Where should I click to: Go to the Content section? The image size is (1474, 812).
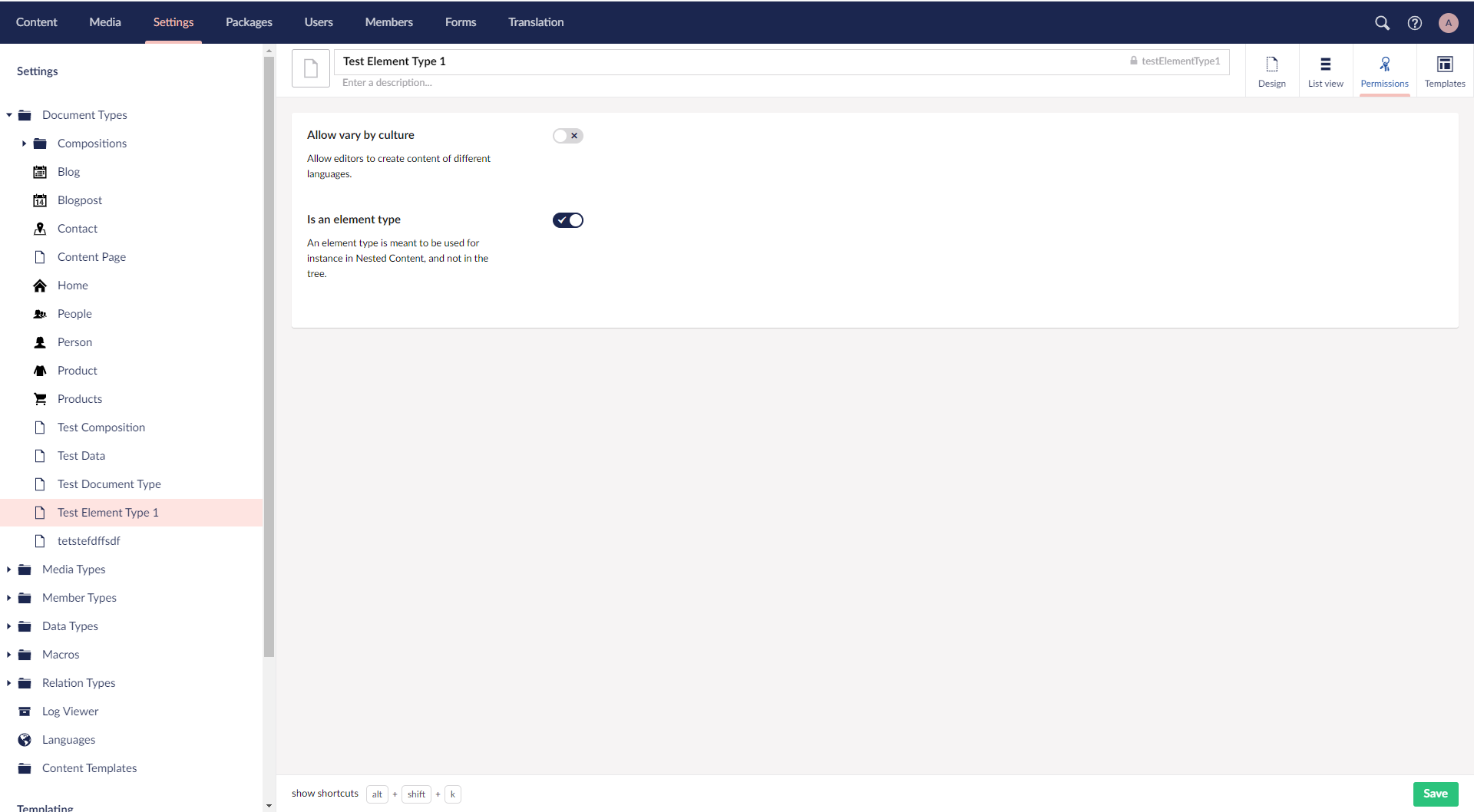[x=37, y=22]
